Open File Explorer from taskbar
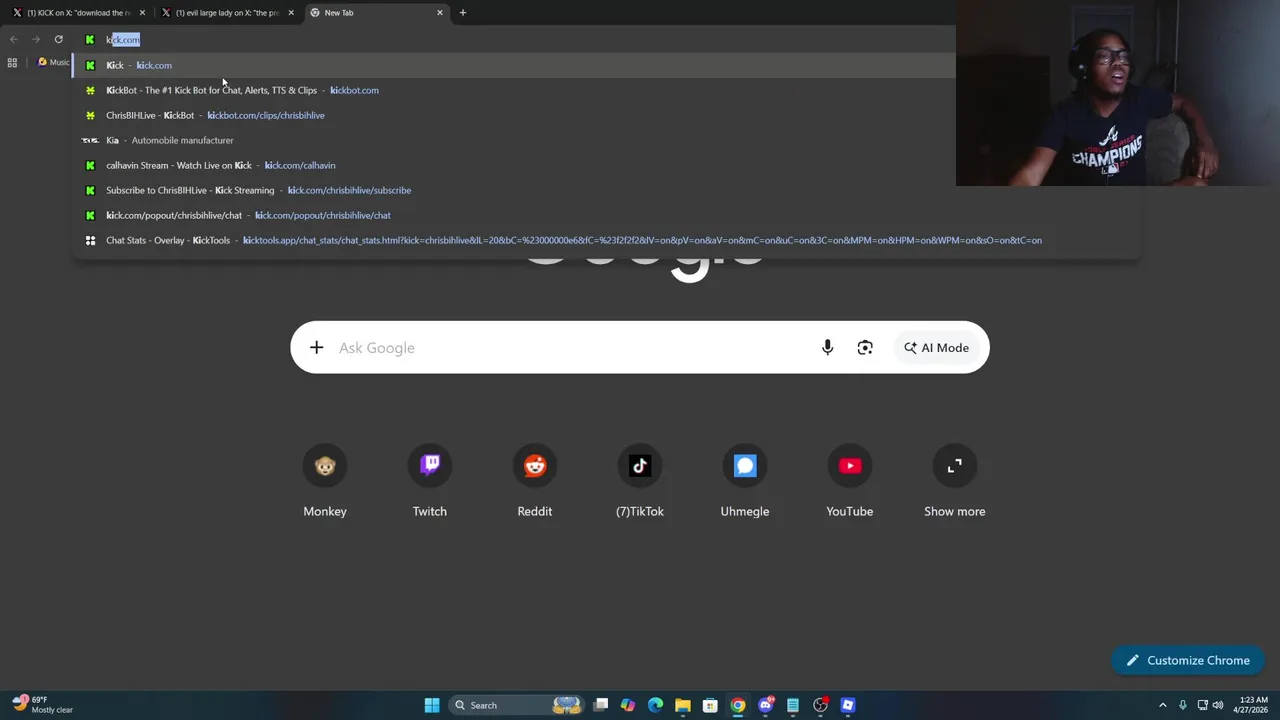The image size is (1280, 720). (x=683, y=705)
